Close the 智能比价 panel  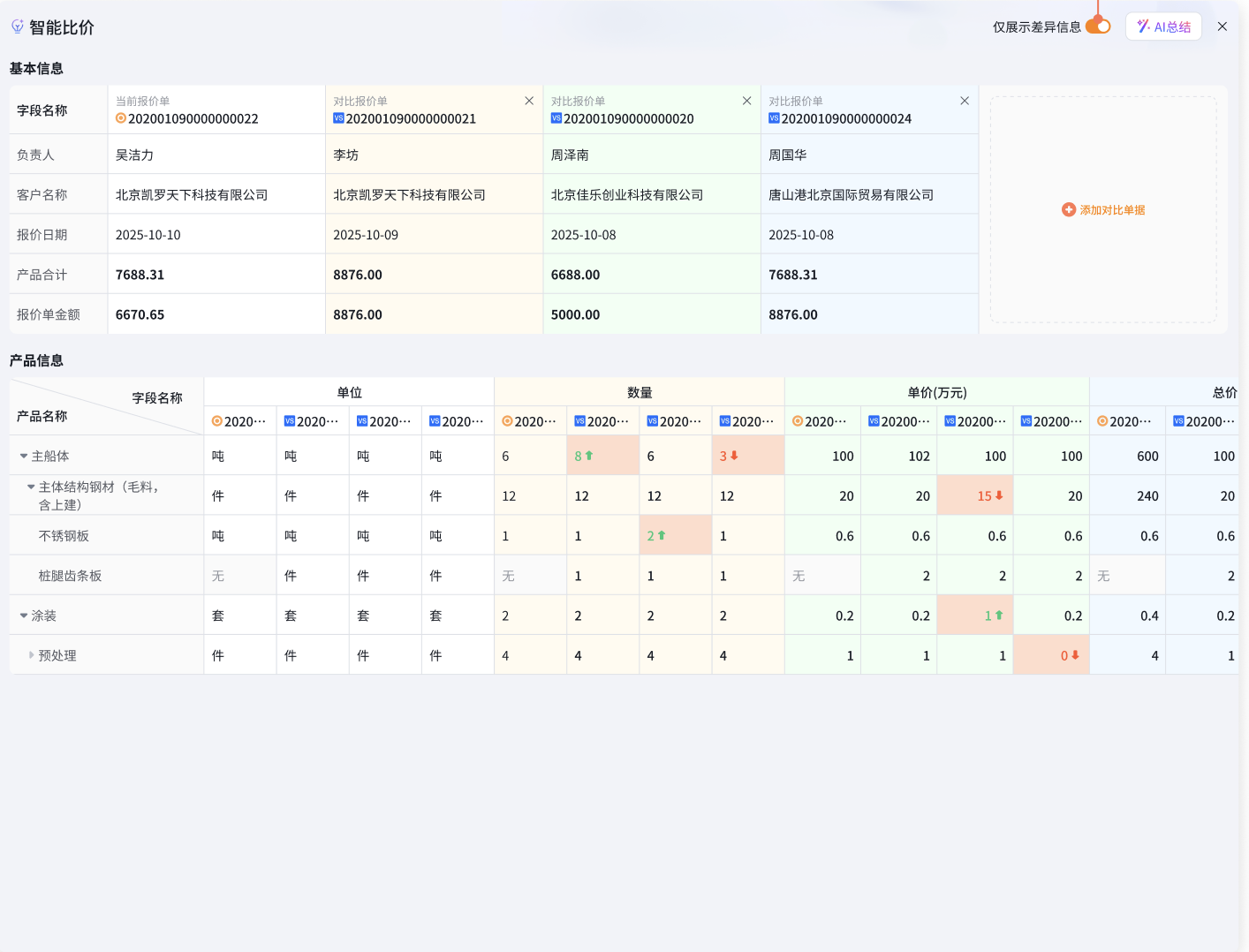pyautogui.click(x=1223, y=26)
